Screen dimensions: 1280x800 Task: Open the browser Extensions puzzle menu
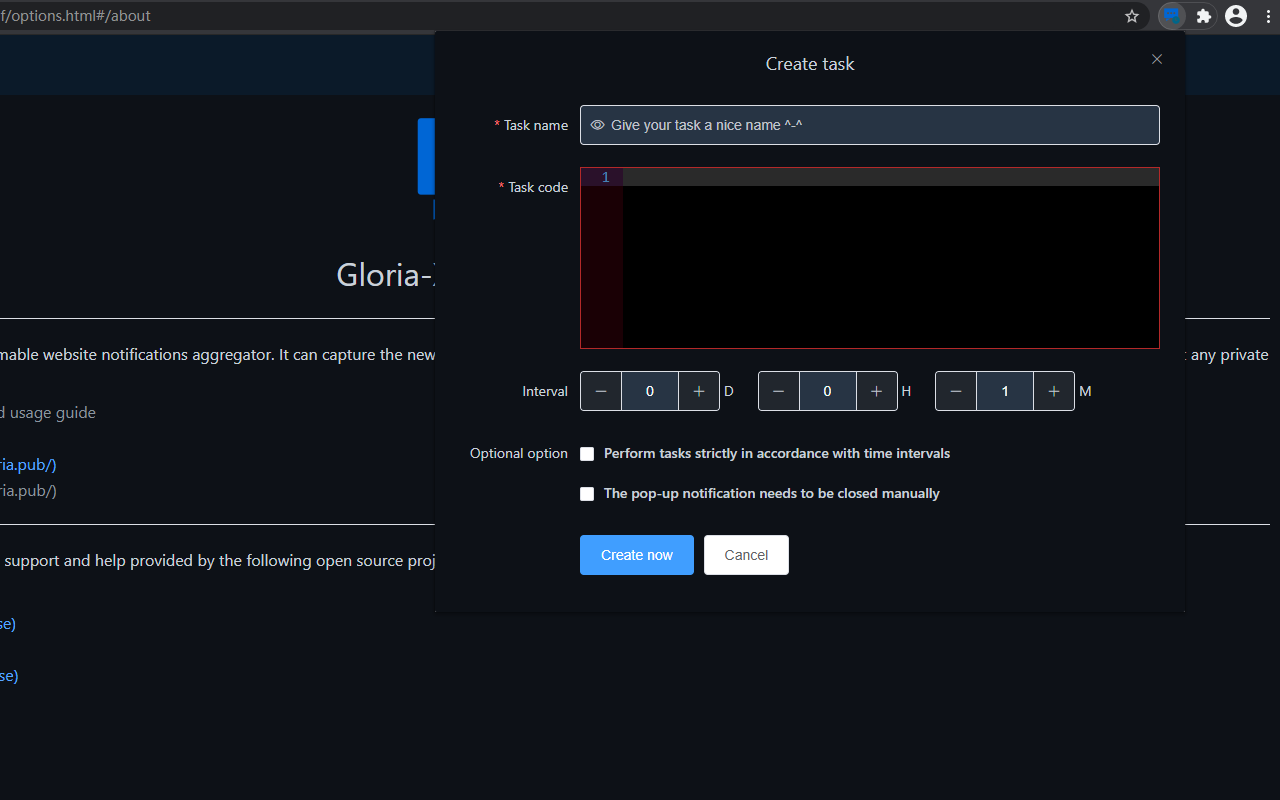1204,16
